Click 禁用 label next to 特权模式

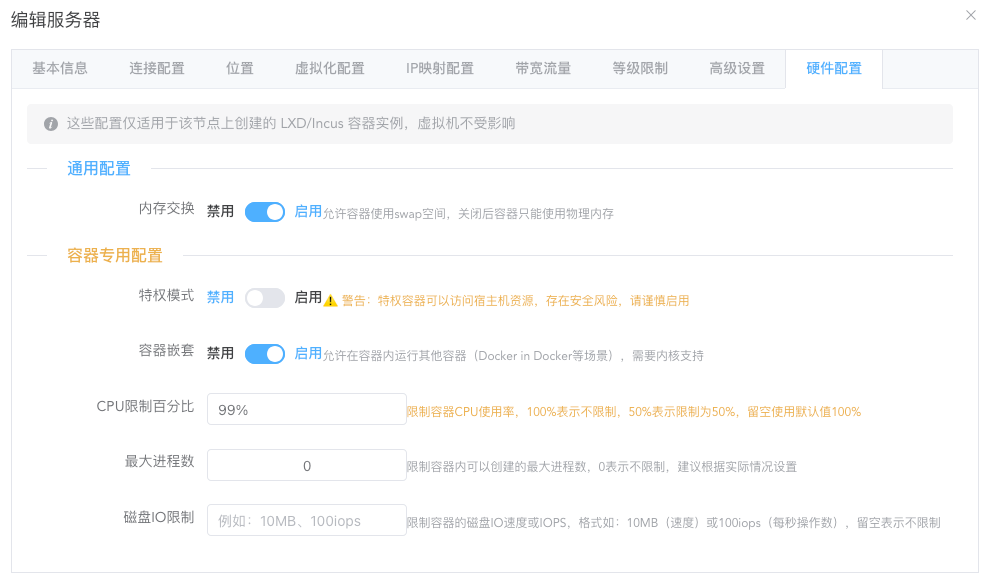click(x=220, y=298)
